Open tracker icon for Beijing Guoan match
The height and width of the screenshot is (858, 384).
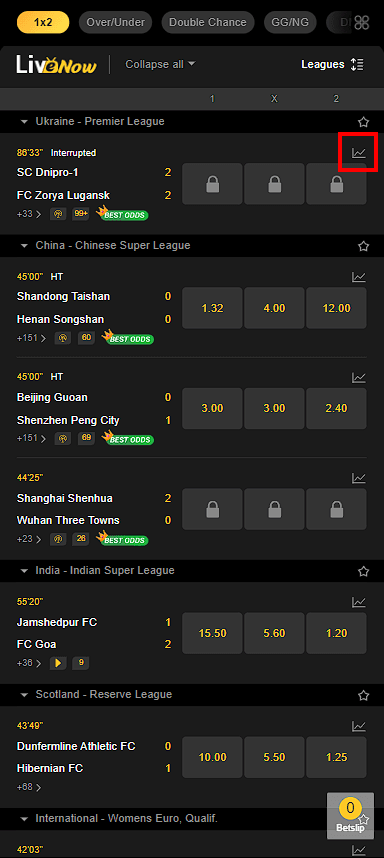63,439
